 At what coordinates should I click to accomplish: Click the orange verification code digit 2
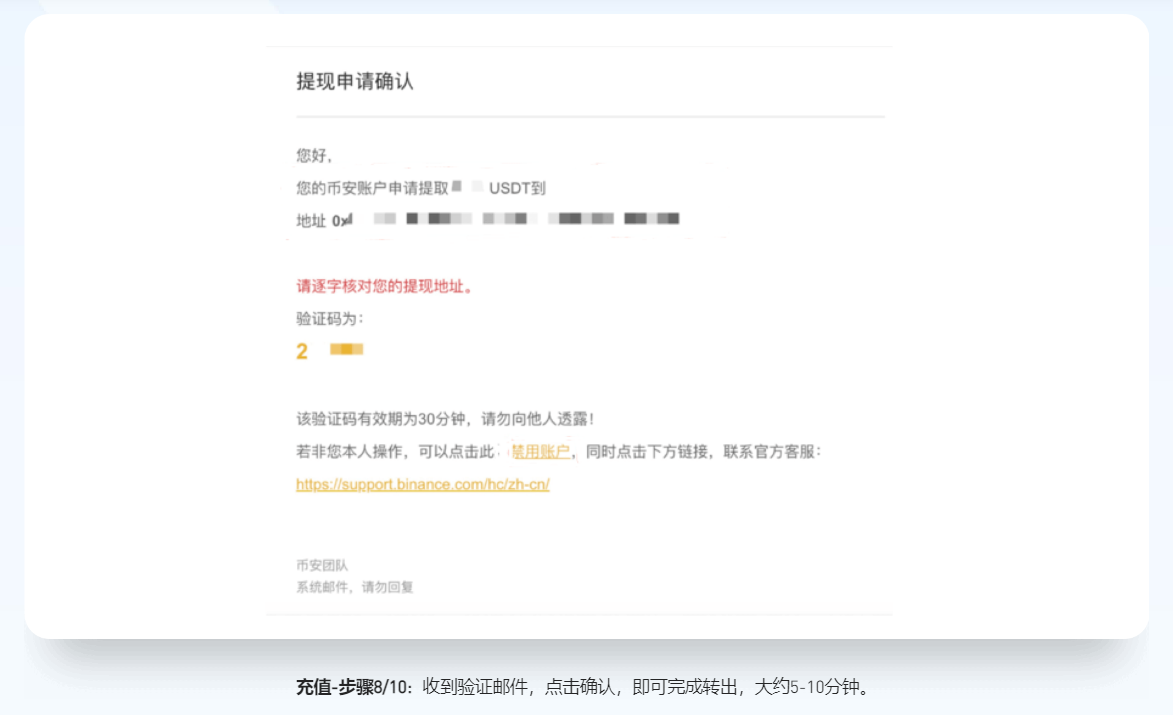(302, 351)
